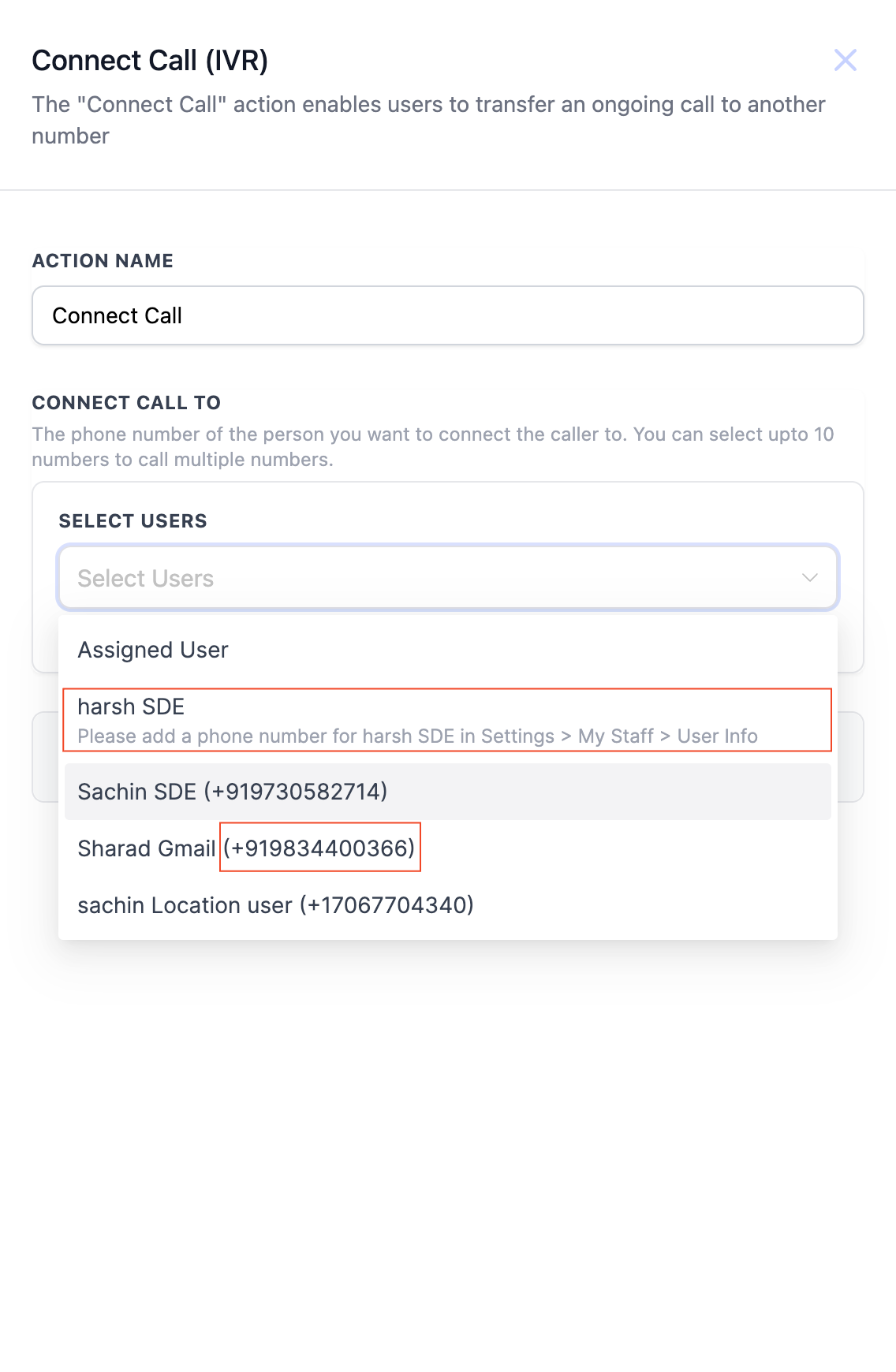Click the SELECT USERS label
Screen dimensions: 896x1372
[x=133, y=521]
